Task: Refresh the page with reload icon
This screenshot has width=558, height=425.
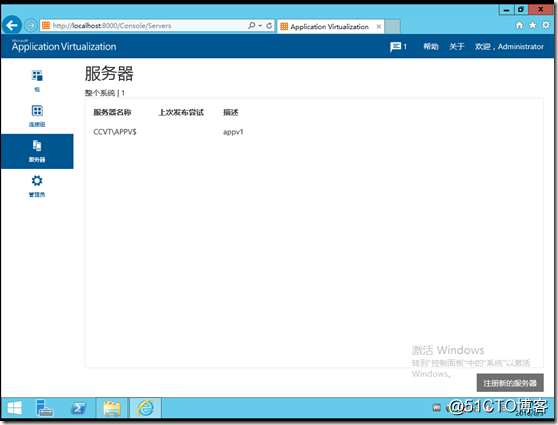Action: 269,26
